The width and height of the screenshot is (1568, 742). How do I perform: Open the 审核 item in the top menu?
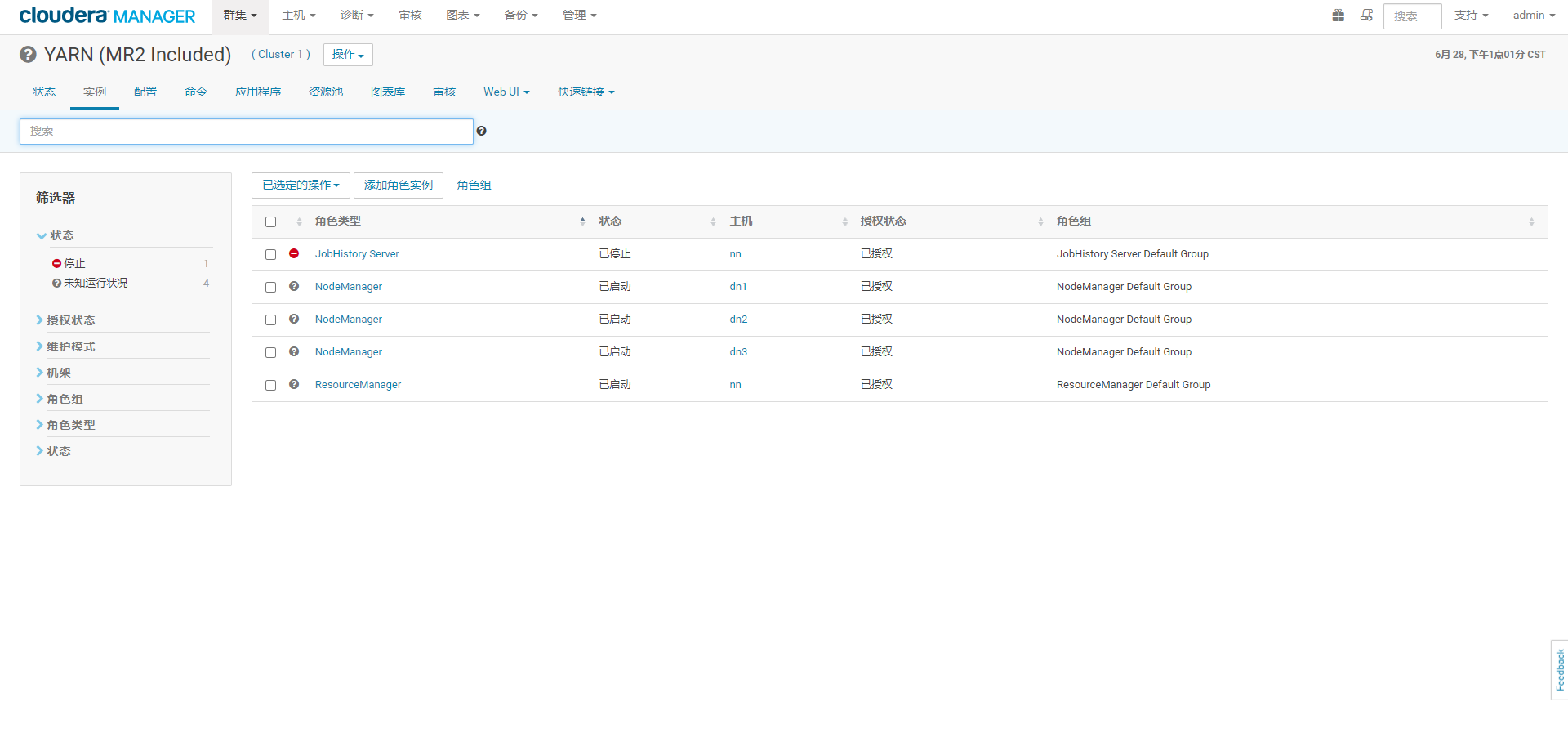click(410, 16)
